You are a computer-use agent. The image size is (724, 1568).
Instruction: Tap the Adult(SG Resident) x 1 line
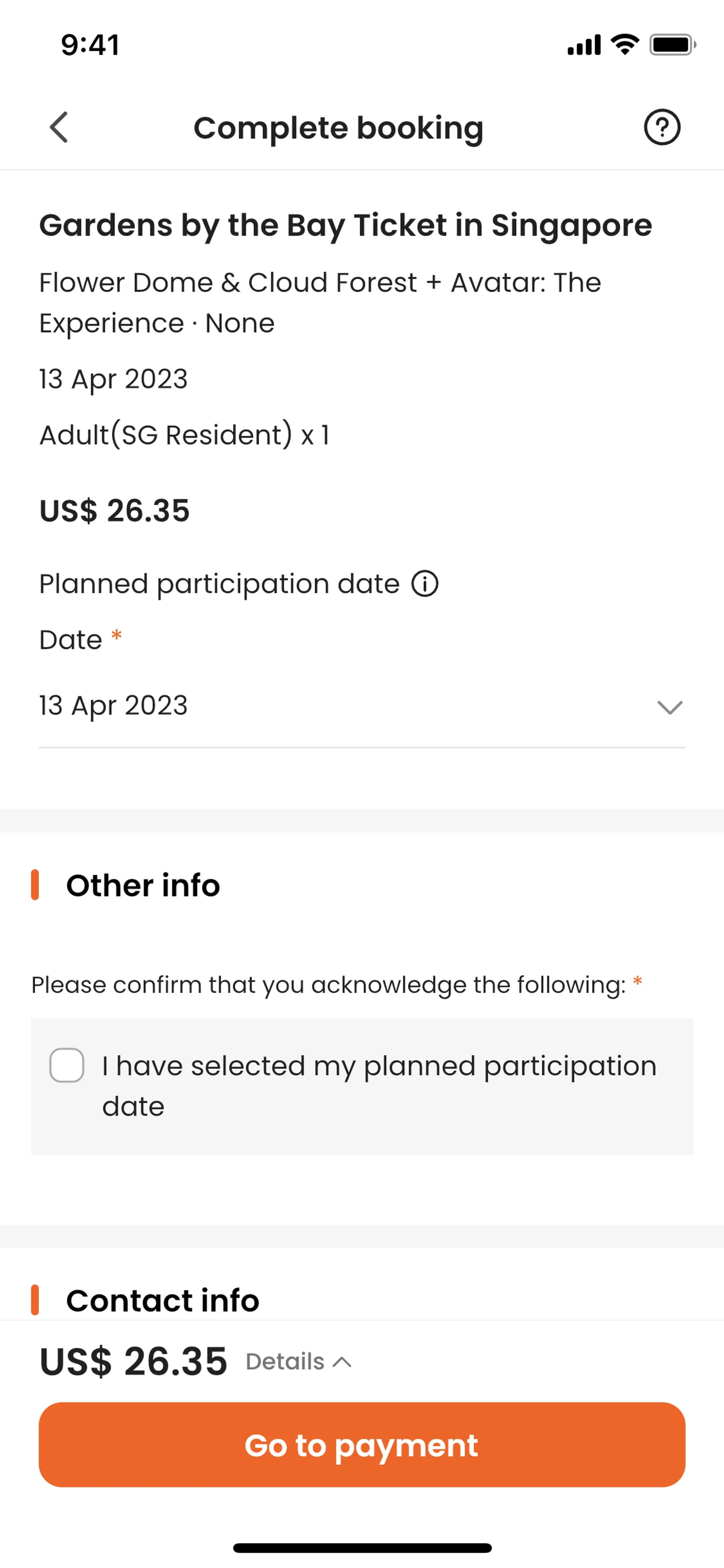pos(184,435)
